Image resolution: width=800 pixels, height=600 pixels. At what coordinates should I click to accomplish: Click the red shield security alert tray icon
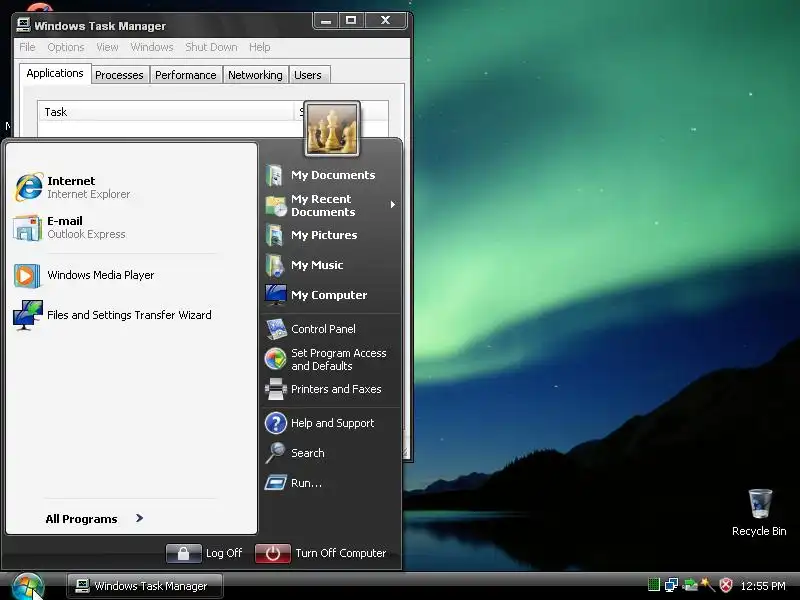[x=726, y=585]
